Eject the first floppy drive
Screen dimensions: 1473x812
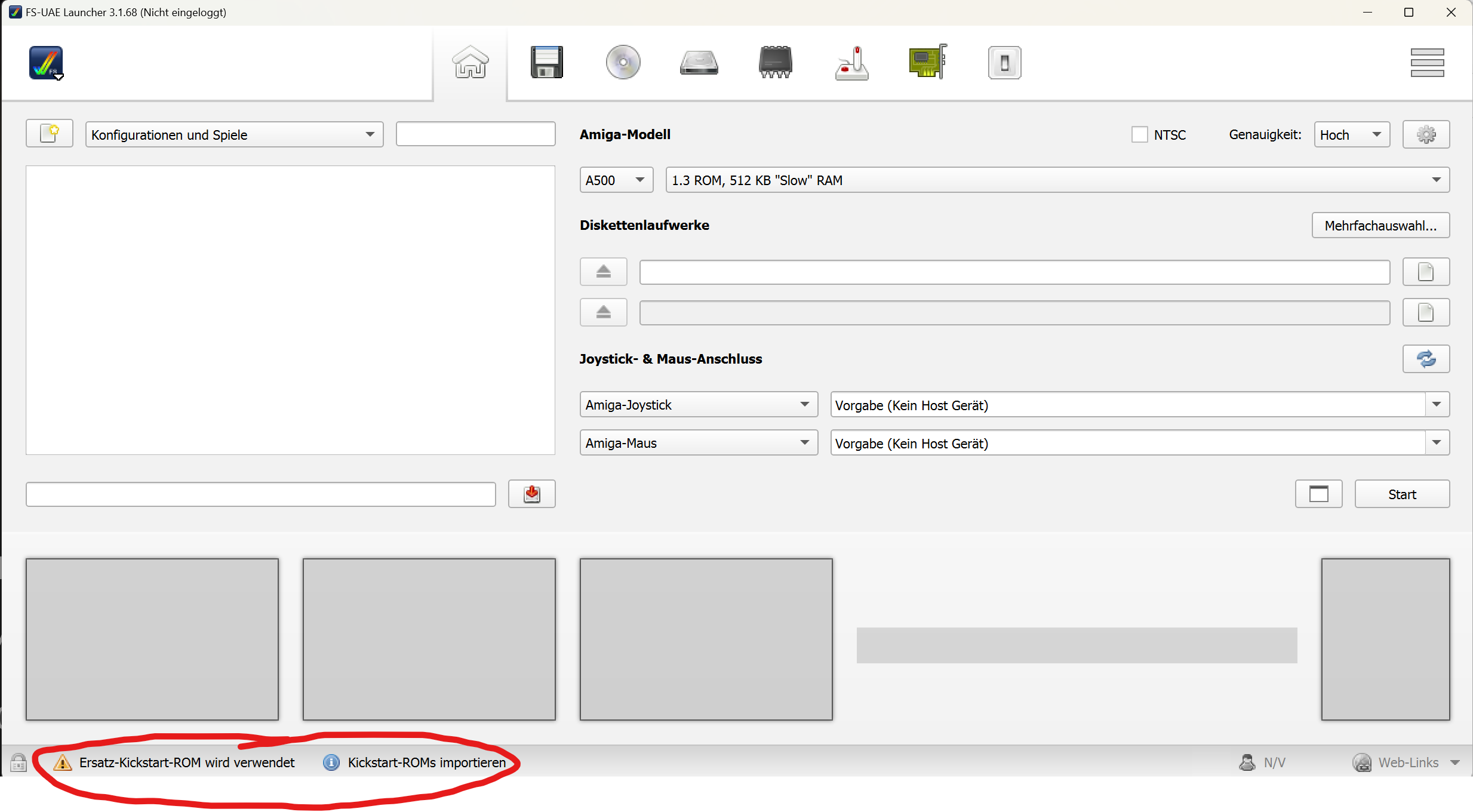(603, 272)
